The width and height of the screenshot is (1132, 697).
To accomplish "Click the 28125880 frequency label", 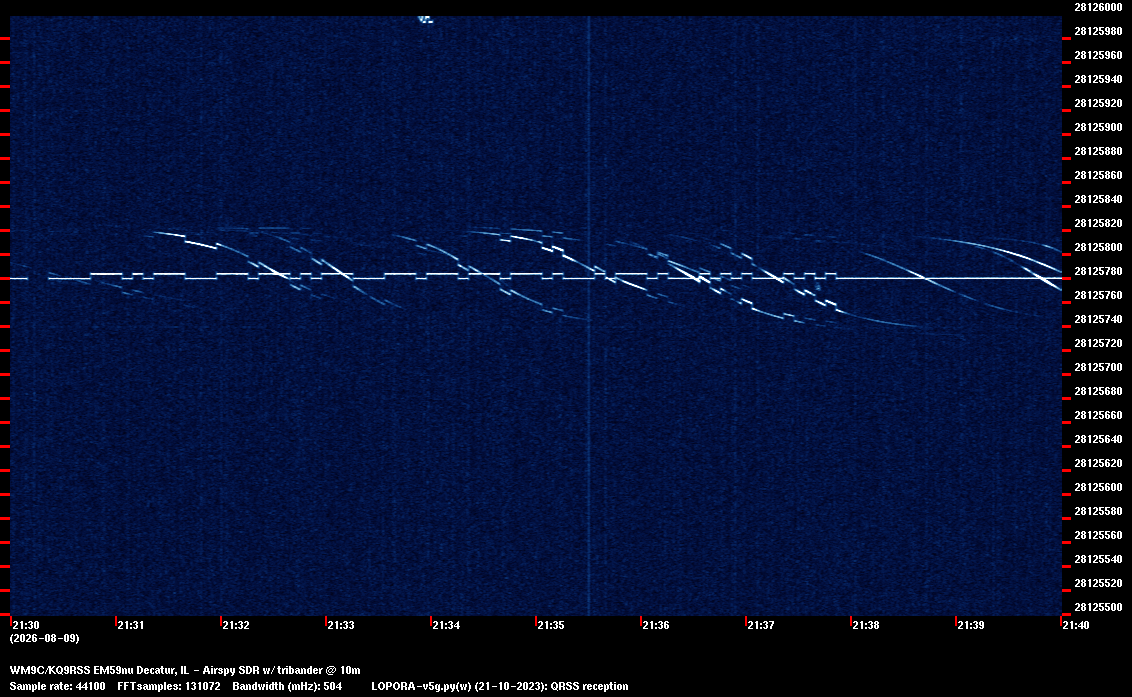I will 1098,151.
